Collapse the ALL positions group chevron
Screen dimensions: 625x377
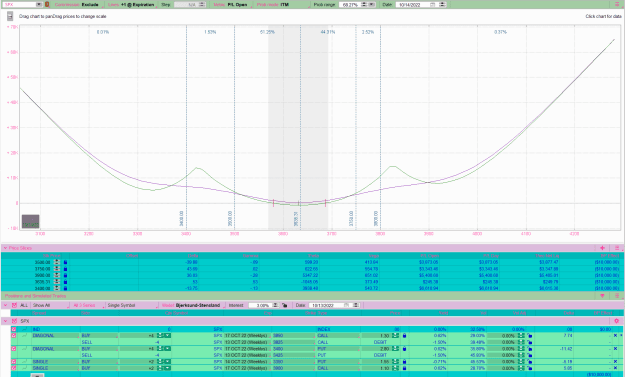point(5,305)
